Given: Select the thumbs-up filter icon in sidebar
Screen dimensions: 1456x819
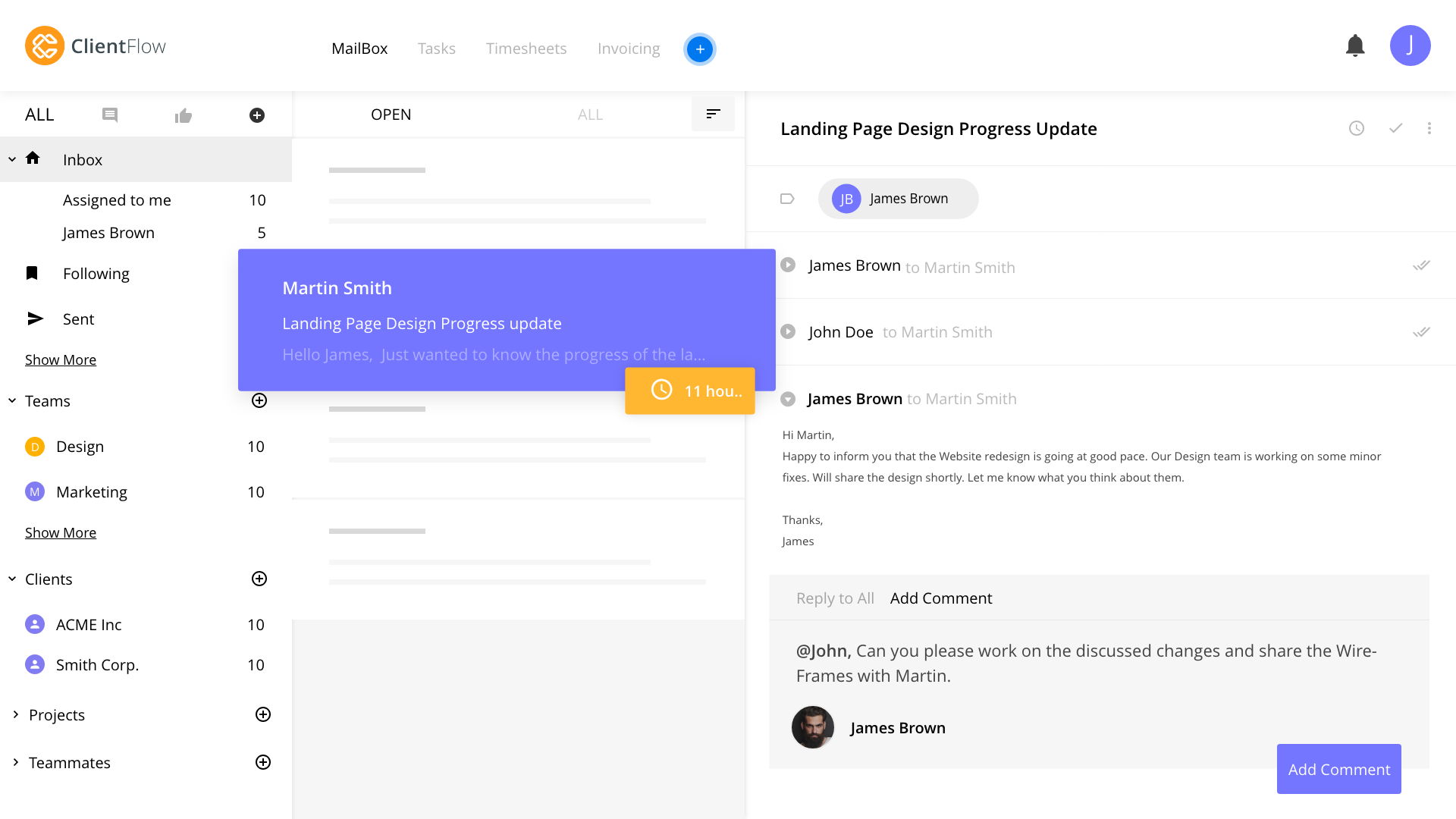Looking at the screenshot, I should (184, 115).
